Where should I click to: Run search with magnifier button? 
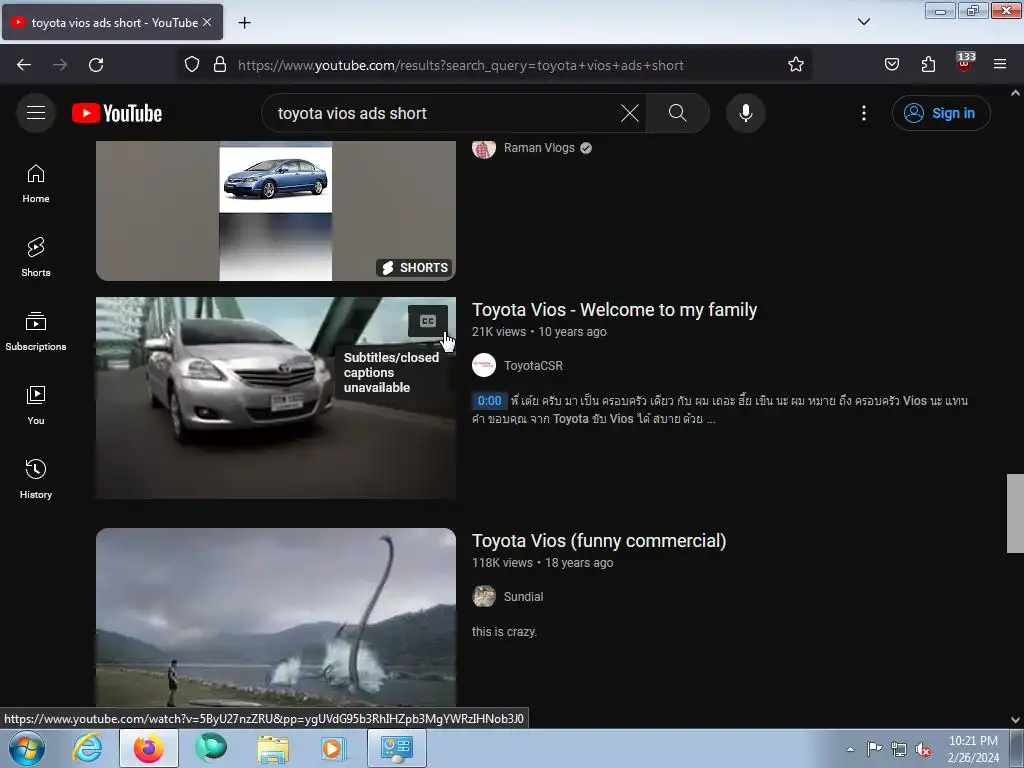[677, 113]
